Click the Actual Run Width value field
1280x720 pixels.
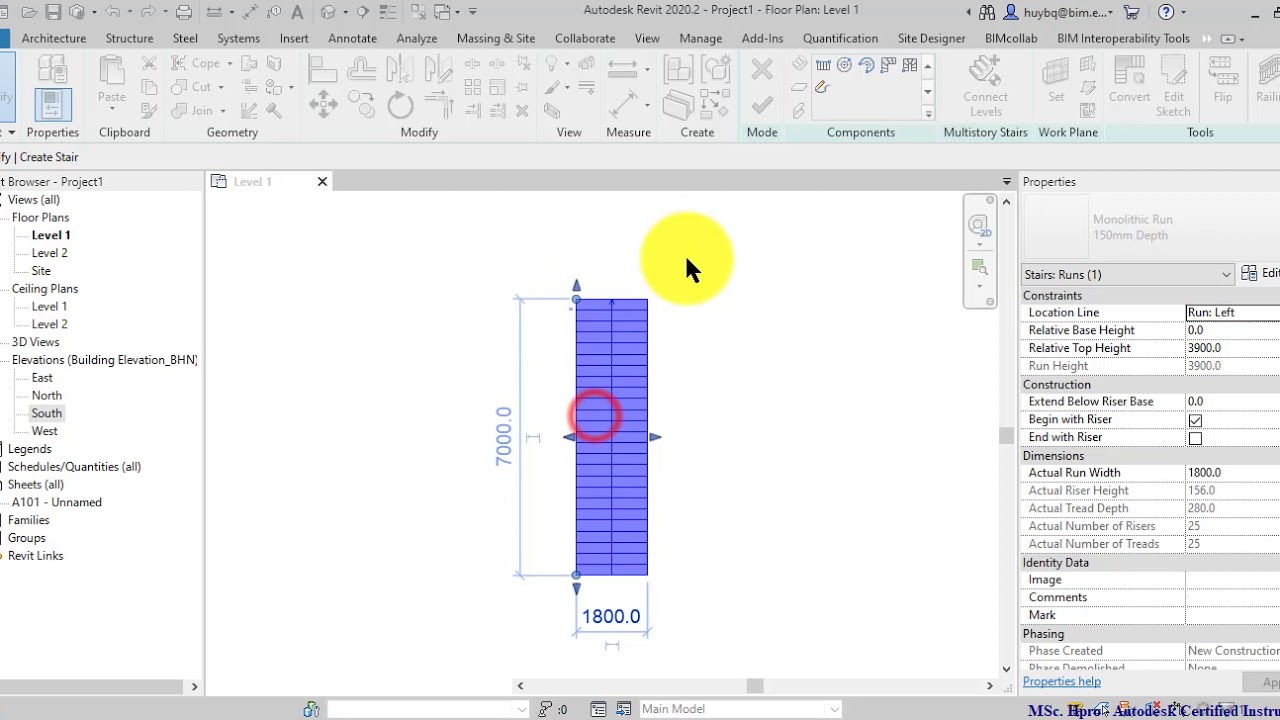tap(1232, 473)
